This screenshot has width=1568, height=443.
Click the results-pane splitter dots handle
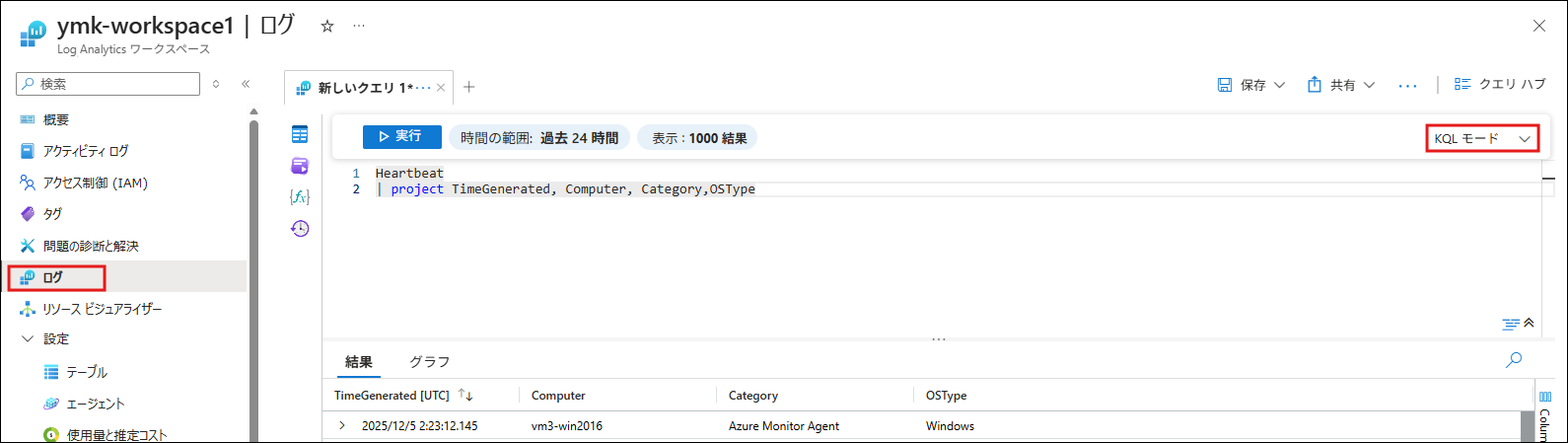click(939, 338)
